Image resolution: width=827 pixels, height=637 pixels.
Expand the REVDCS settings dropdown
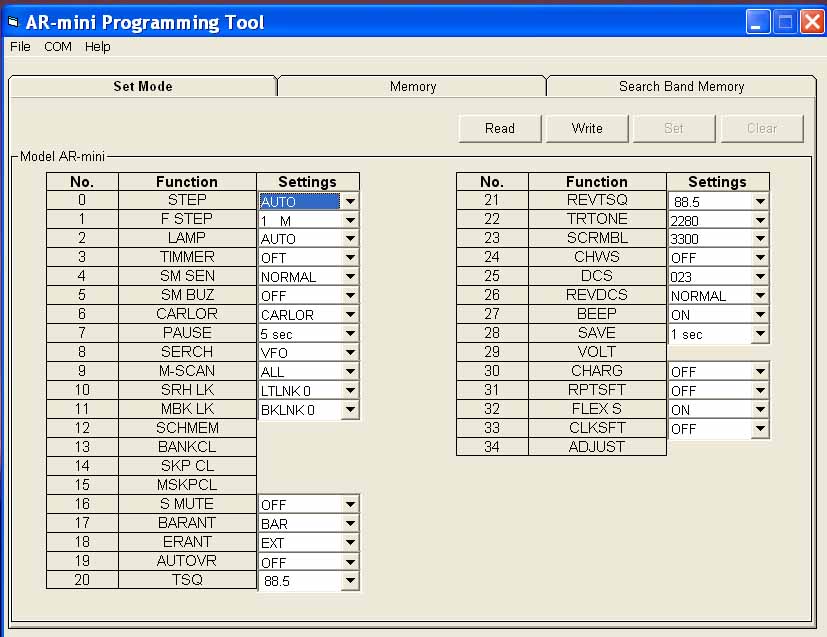759,296
